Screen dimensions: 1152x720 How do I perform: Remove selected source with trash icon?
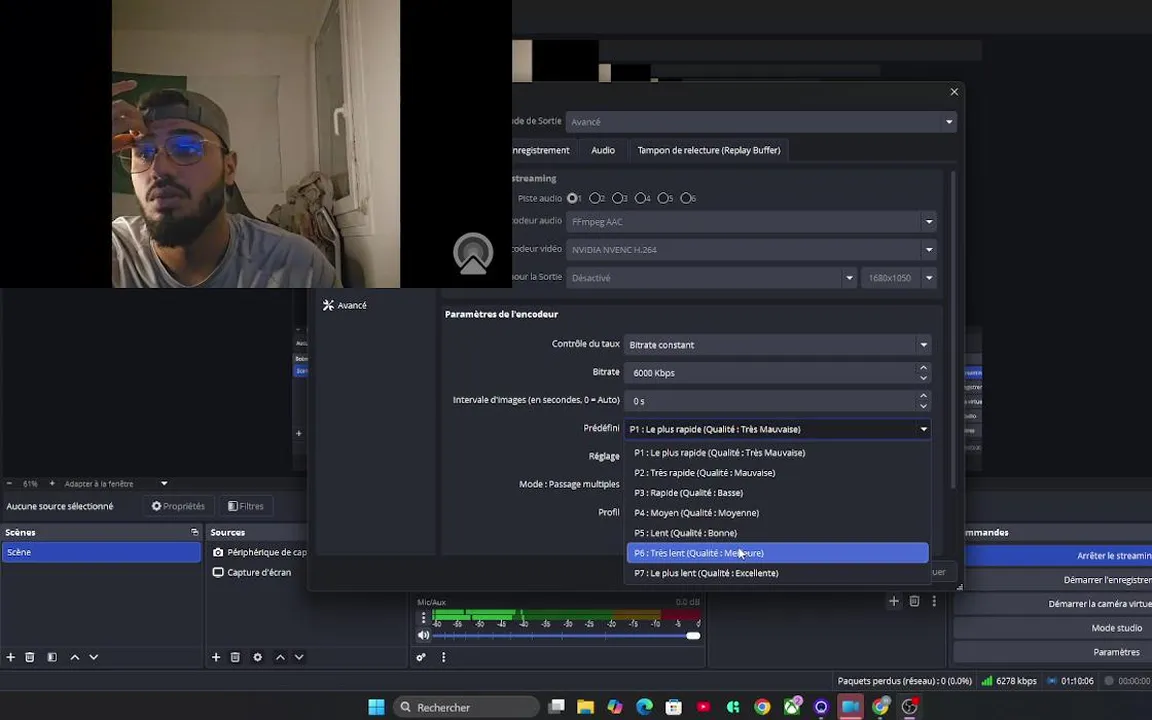[x=235, y=658]
